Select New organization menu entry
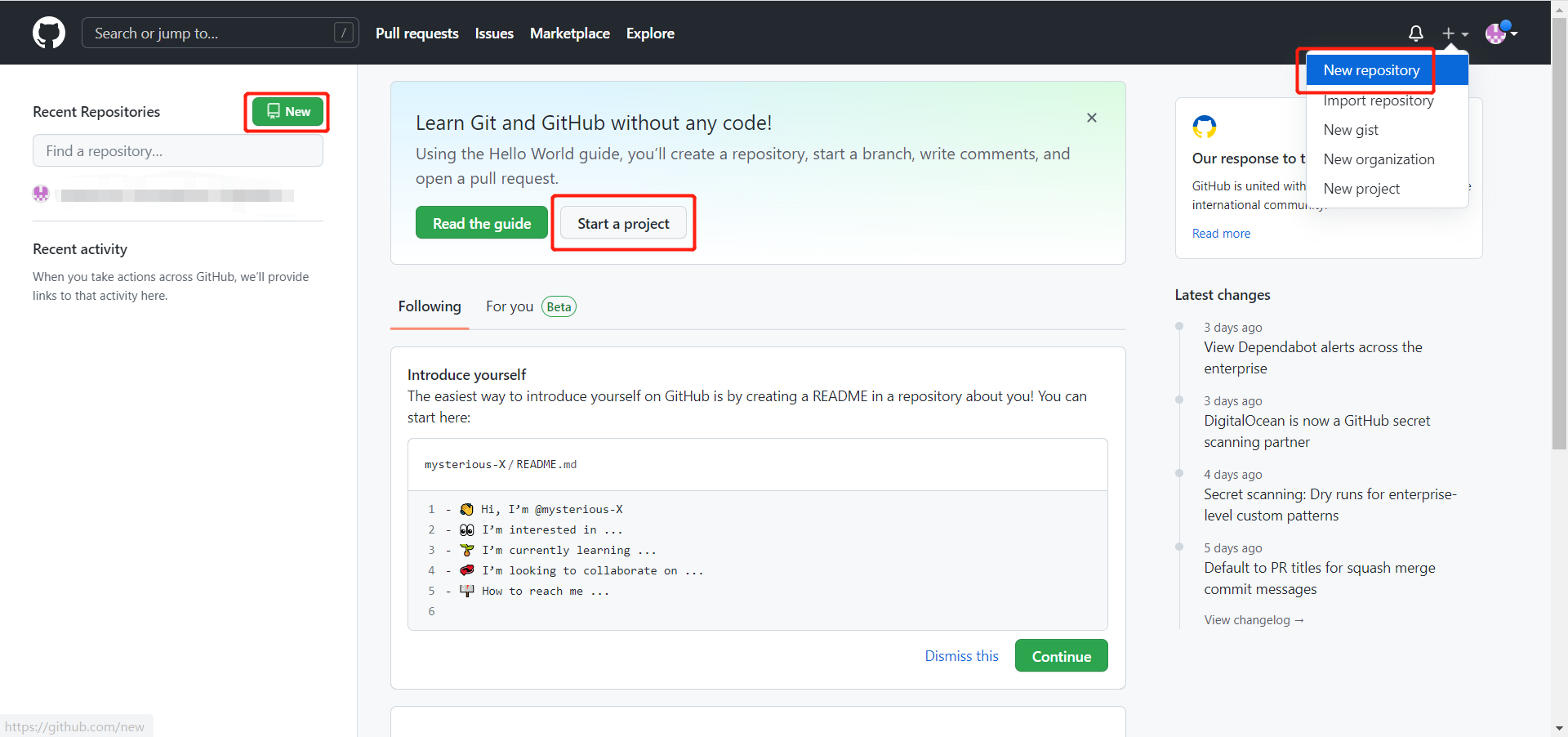 pyautogui.click(x=1379, y=159)
